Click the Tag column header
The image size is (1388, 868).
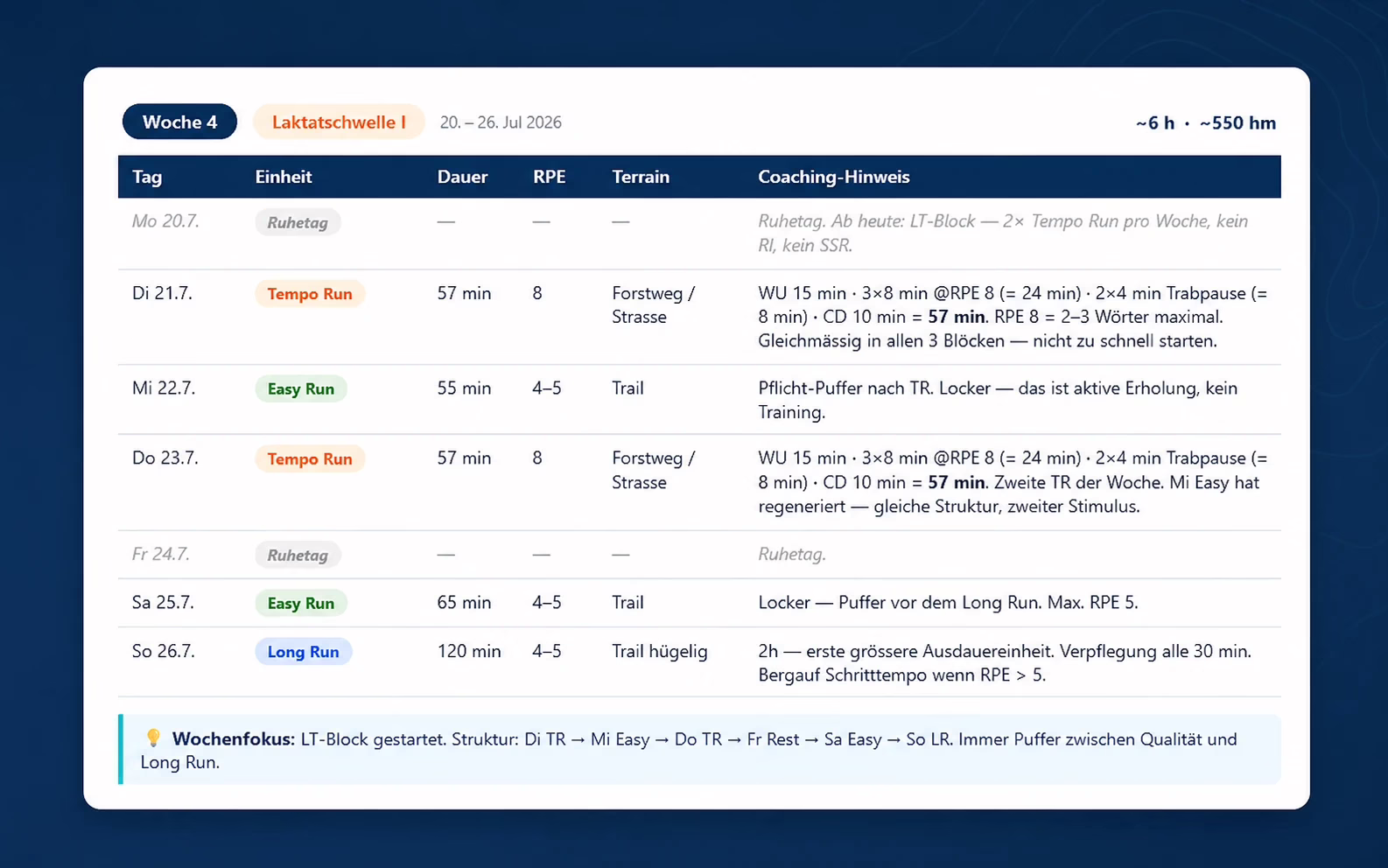pyautogui.click(x=147, y=177)
